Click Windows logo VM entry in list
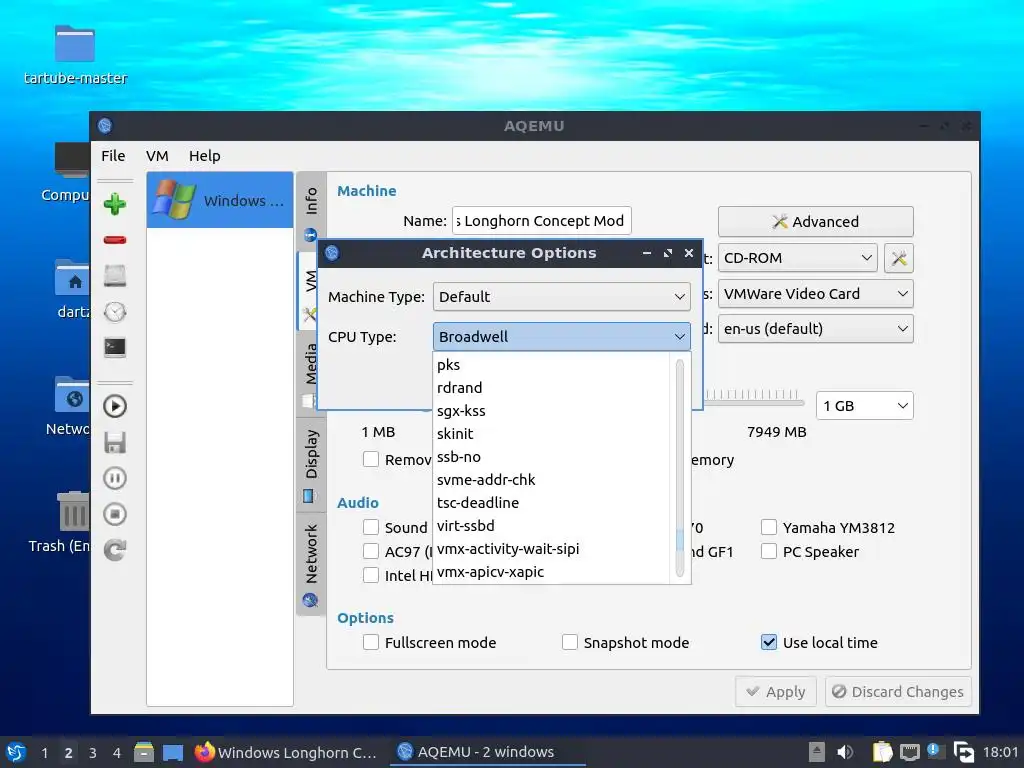This screenshot has width=1024, height=768. (220, 200)
